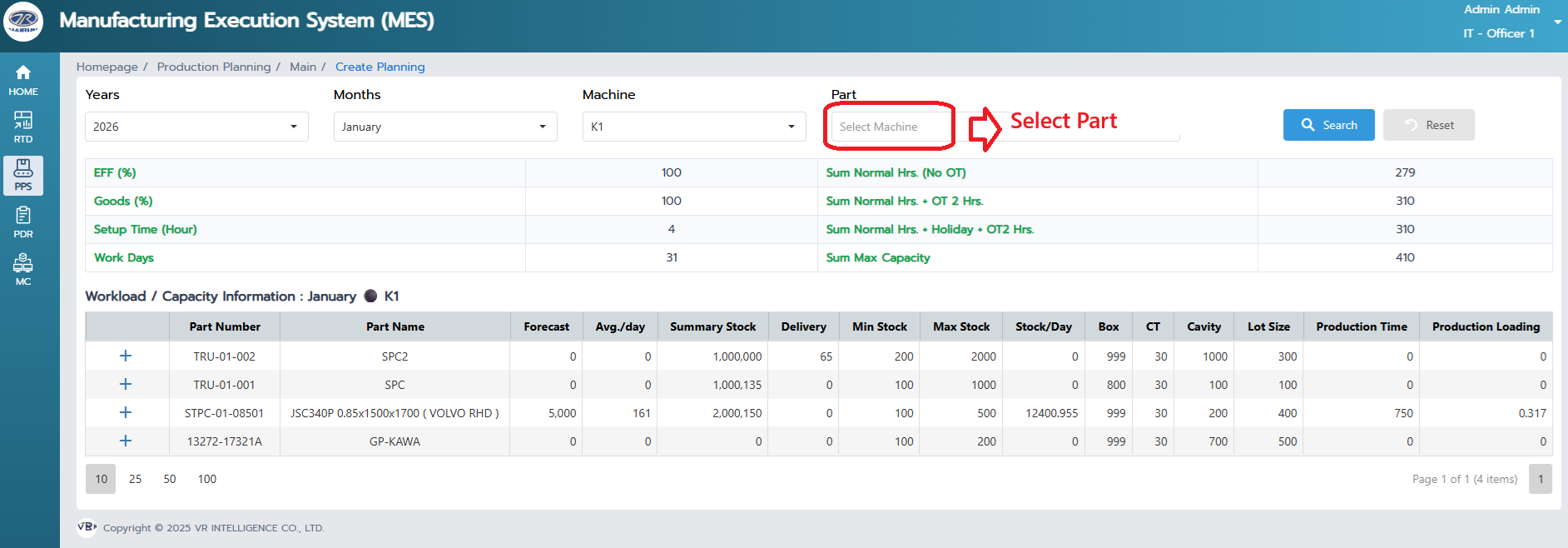Select the PPS sidebar icon
The width and height of the screenshot is (1568, 548).
[x=23, y=175]
